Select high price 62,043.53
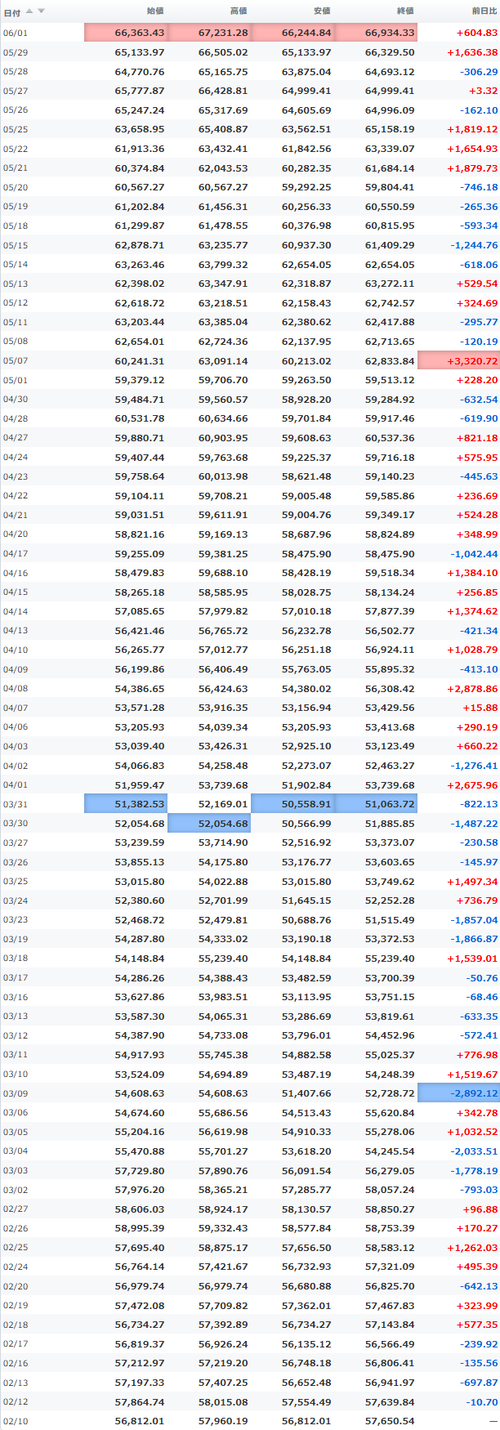Screen dimensions: 500x1430 click(x=223, y=168)
